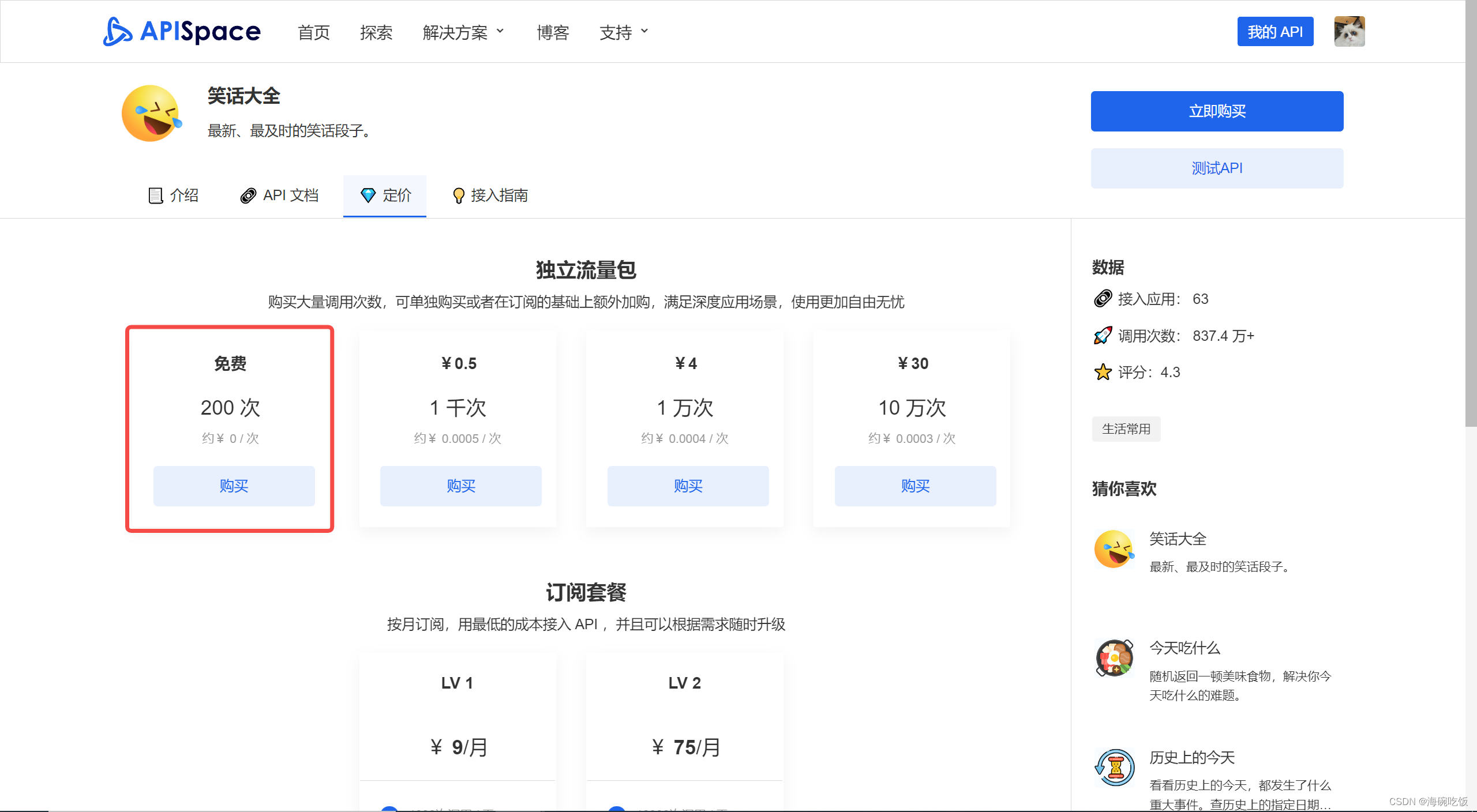
Task: Open 博客 in navigation bar
Action: 553,32
